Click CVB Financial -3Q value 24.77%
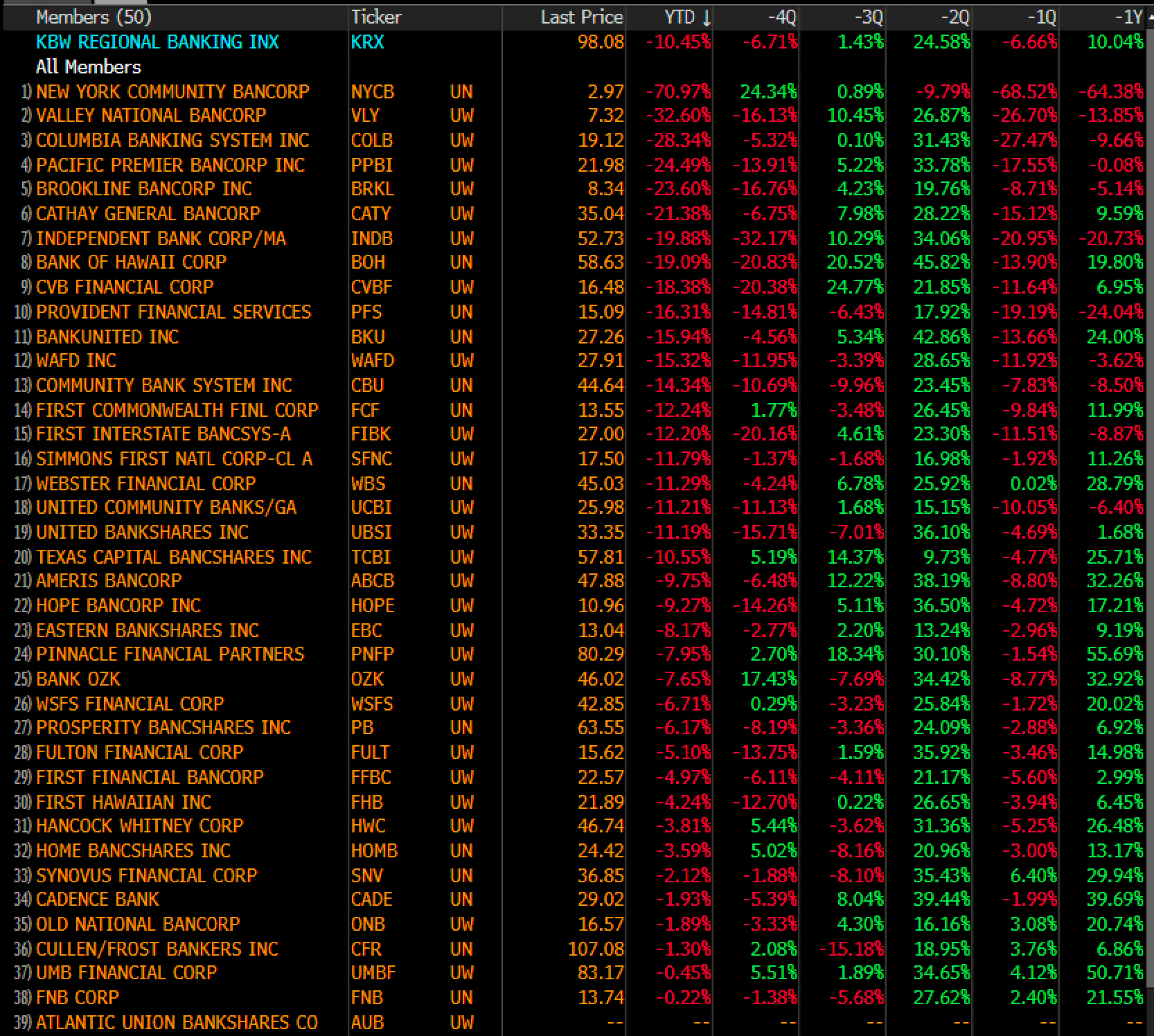 (x=855, y=287)
